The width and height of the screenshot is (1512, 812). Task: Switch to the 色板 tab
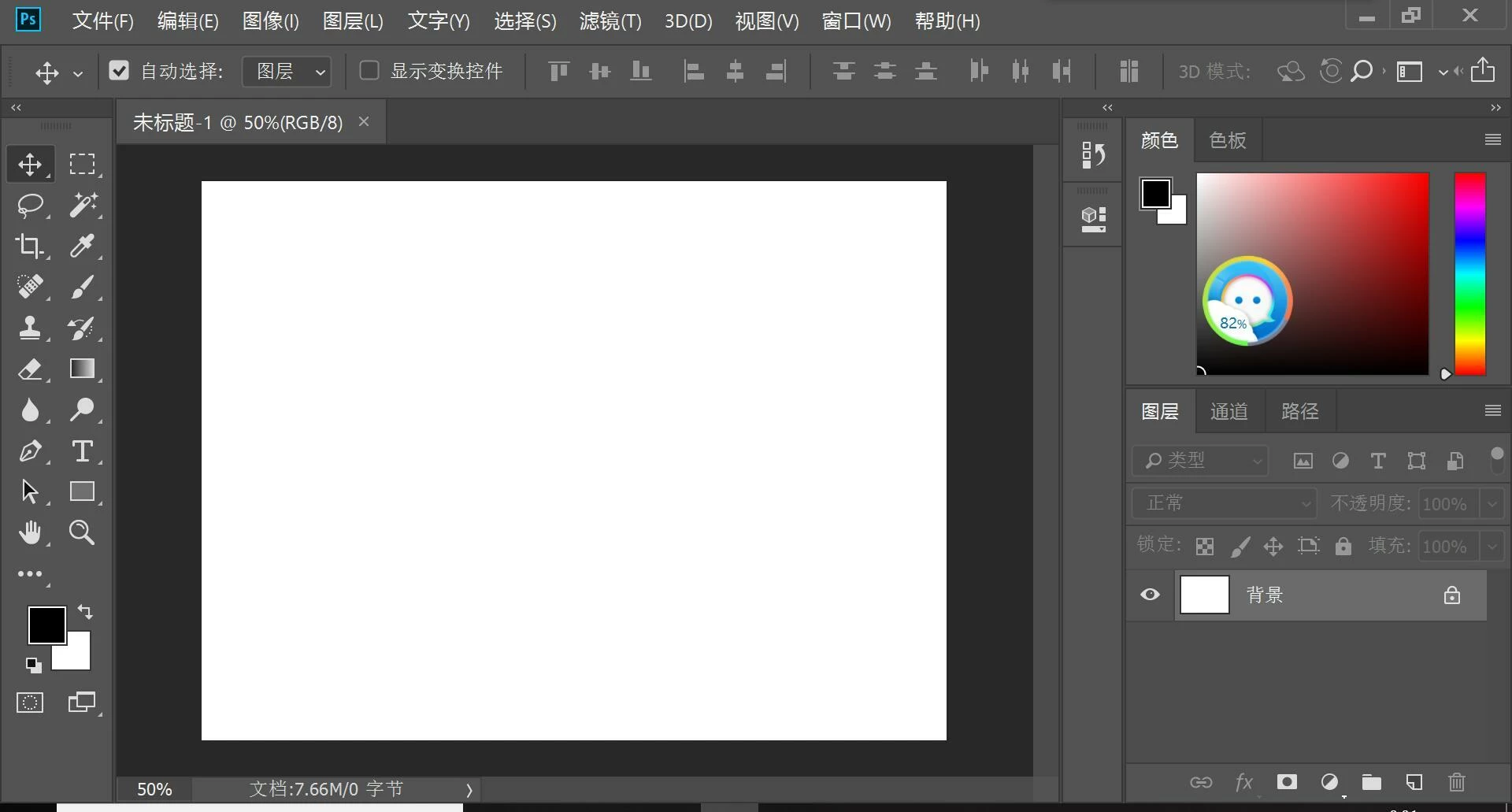pyautogui.click(x=1228, y=140)
